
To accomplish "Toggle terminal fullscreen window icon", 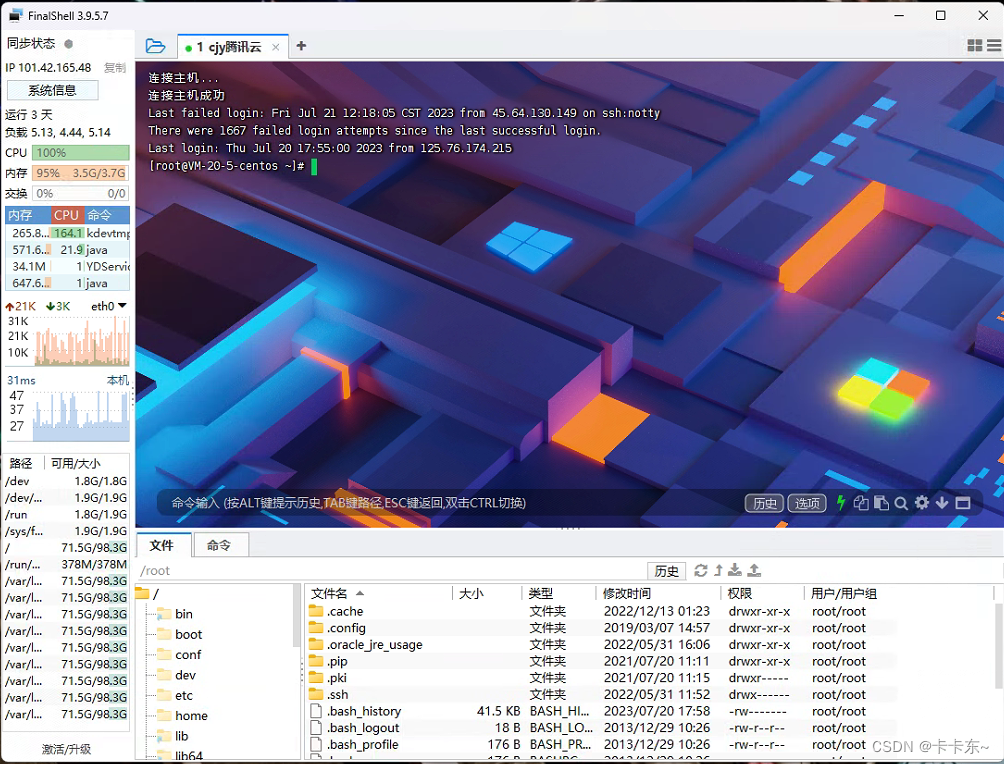I will click(x=962, y=503).
